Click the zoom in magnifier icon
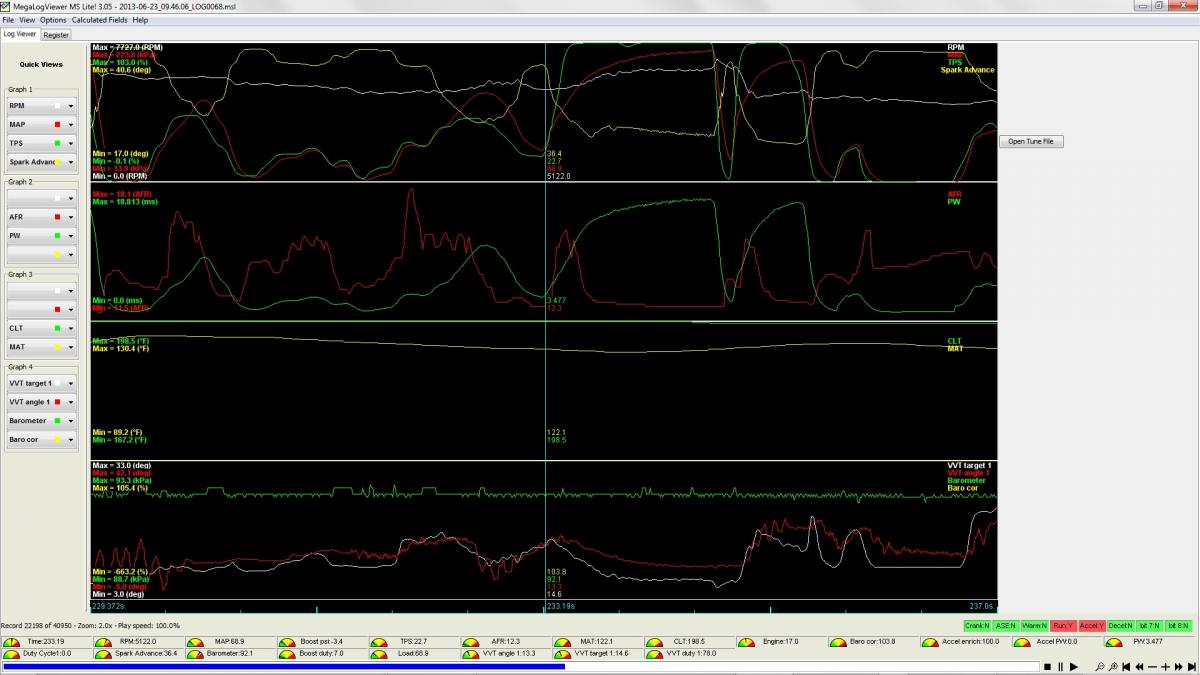 [x=1112, y=666]
